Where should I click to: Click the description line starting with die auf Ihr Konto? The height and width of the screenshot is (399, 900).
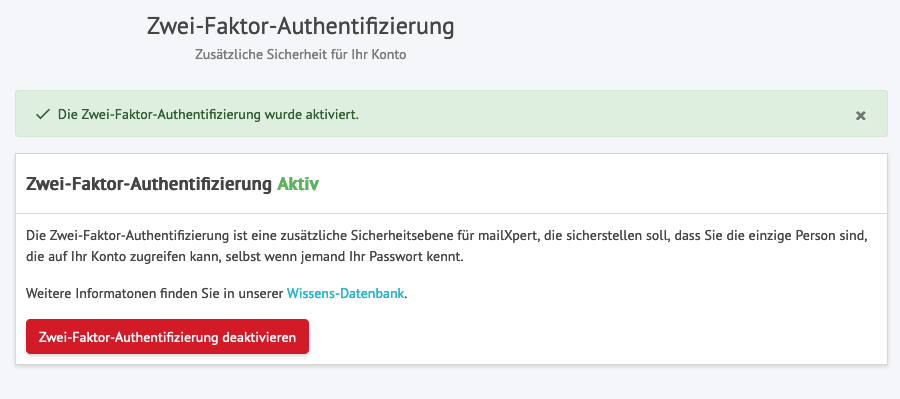(x=245, y=257)
